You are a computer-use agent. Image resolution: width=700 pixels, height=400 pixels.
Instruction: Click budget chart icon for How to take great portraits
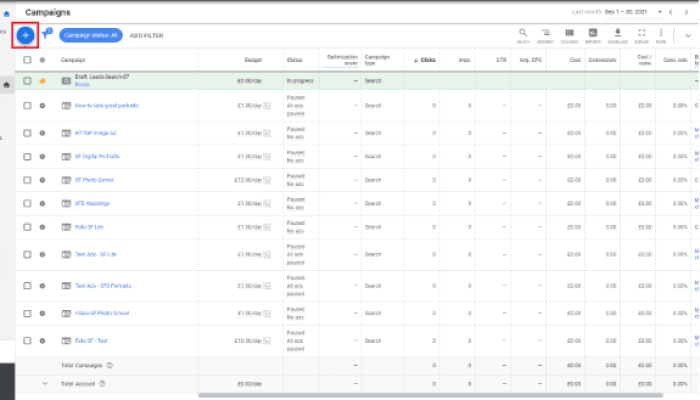267,106
